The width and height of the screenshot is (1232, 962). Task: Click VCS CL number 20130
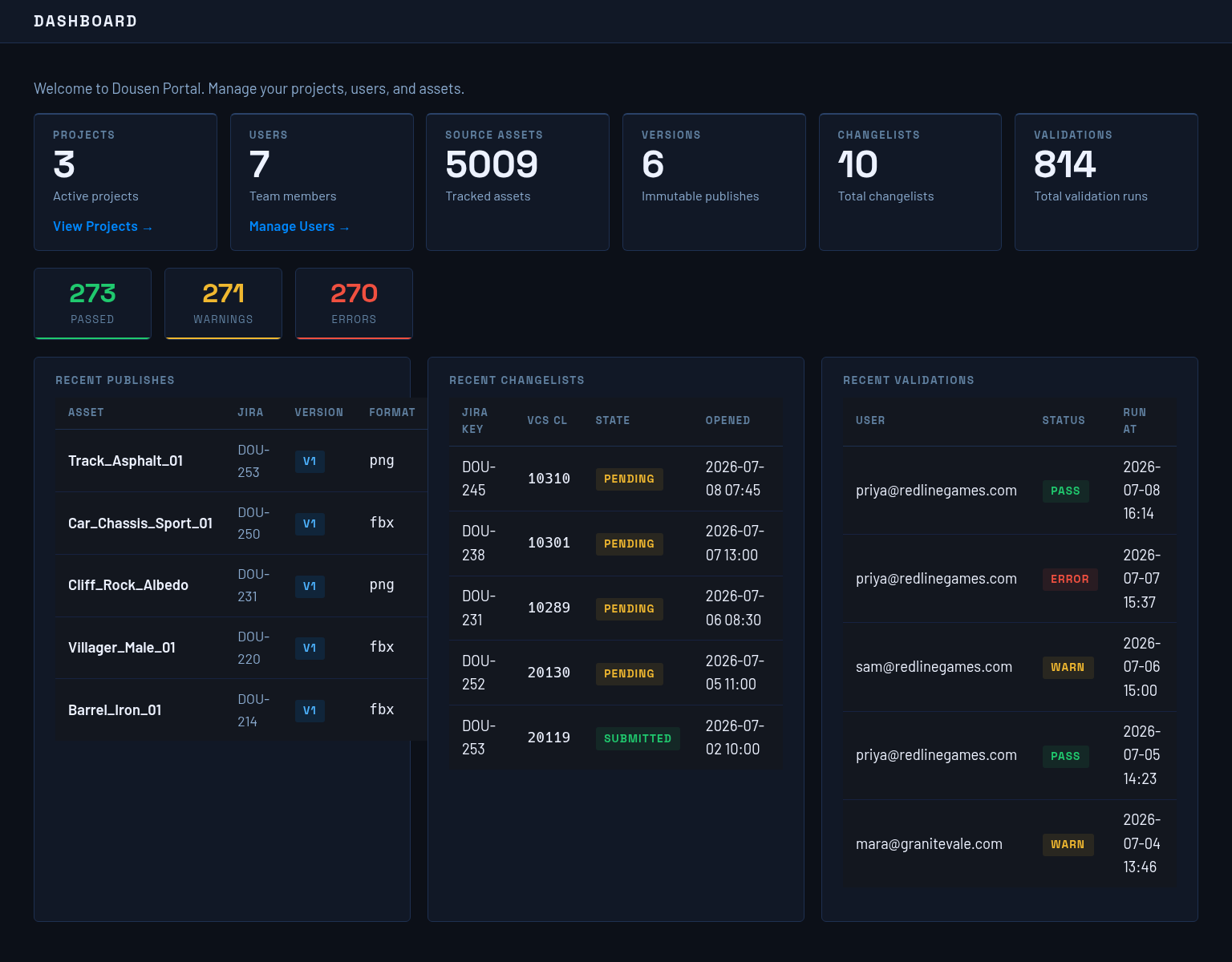(549, 673)
